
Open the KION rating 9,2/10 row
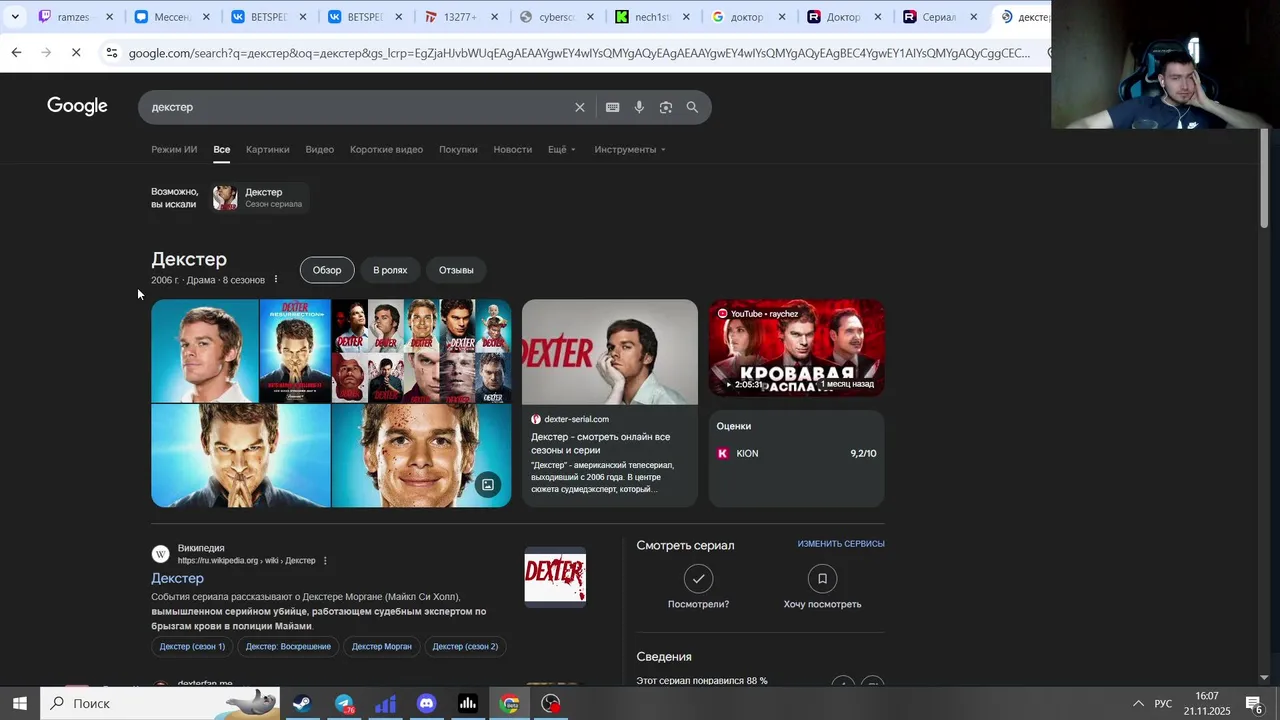797,454
